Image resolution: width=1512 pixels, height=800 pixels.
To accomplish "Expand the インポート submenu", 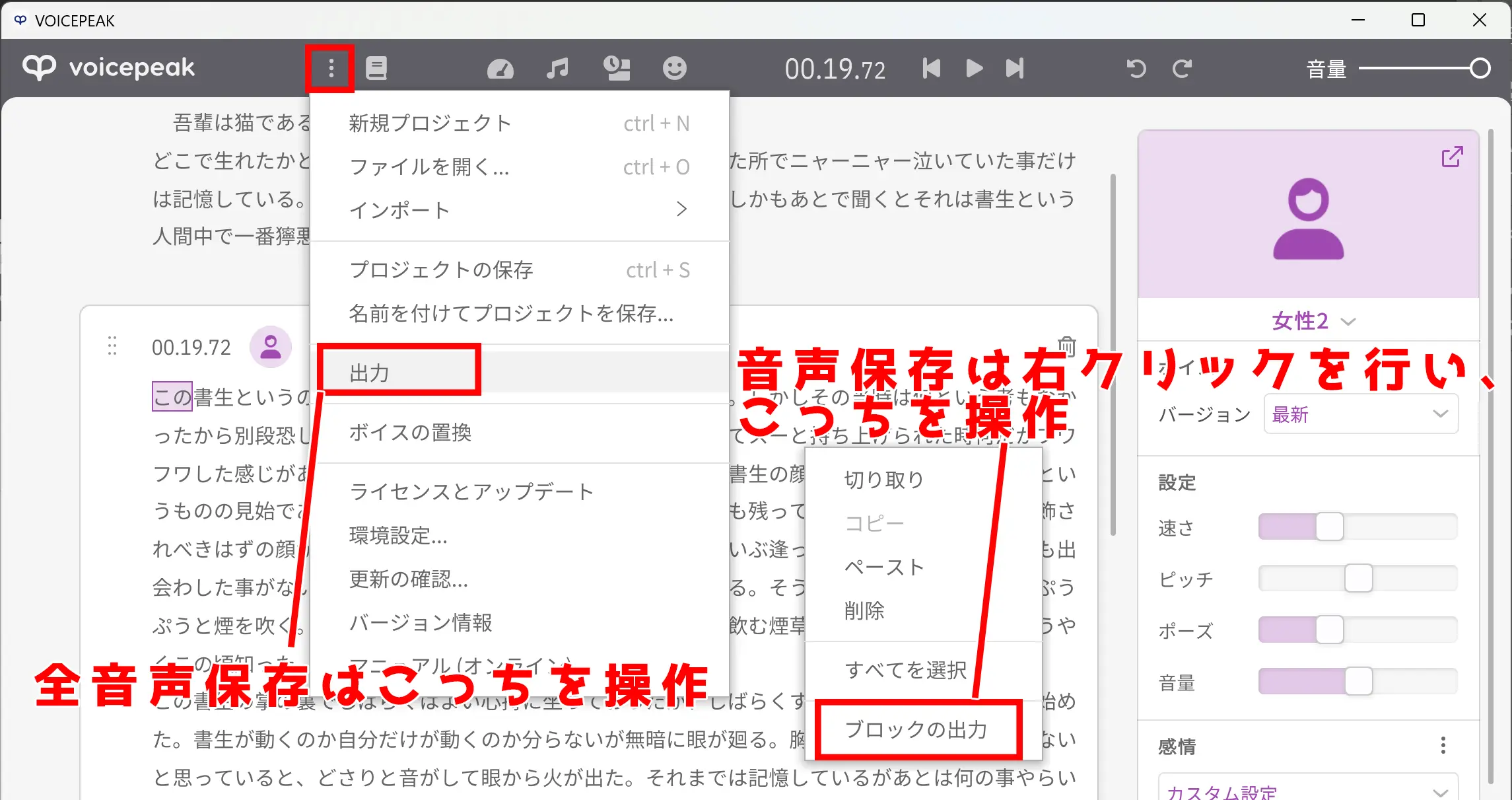I will point(520,210).
